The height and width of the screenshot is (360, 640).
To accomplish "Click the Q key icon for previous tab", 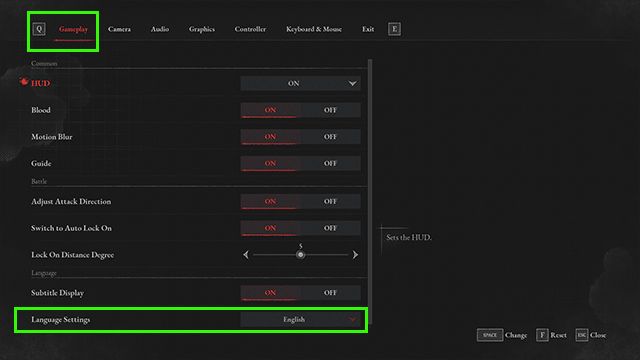I will pyautogui.click(x=39, y=29).
